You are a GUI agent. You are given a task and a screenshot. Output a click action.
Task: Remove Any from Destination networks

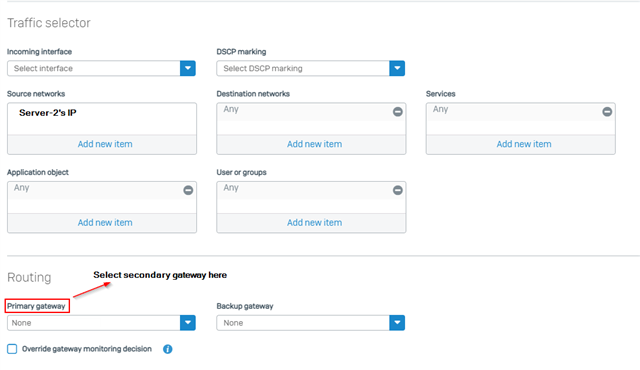[398, 112]
